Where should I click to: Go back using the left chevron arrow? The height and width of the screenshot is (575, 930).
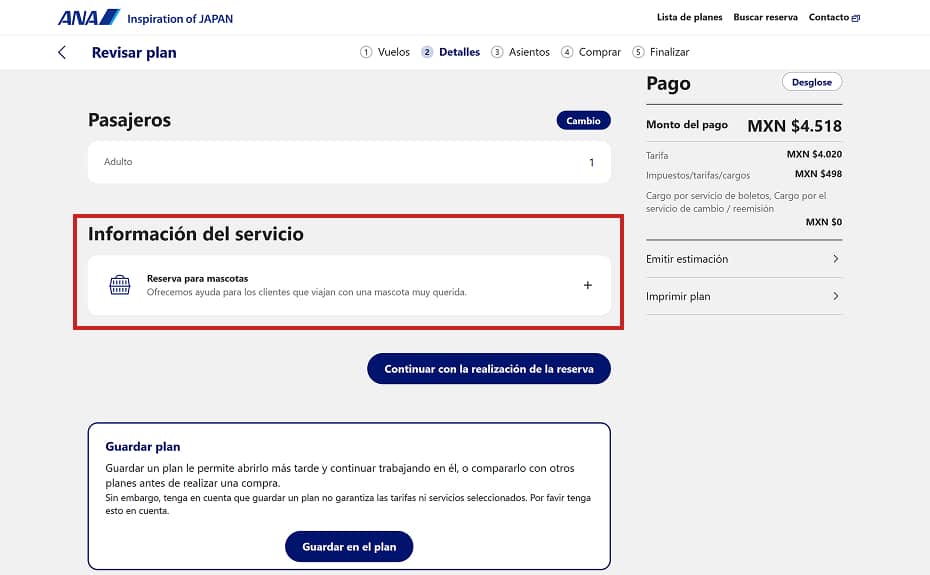[62, 52]
